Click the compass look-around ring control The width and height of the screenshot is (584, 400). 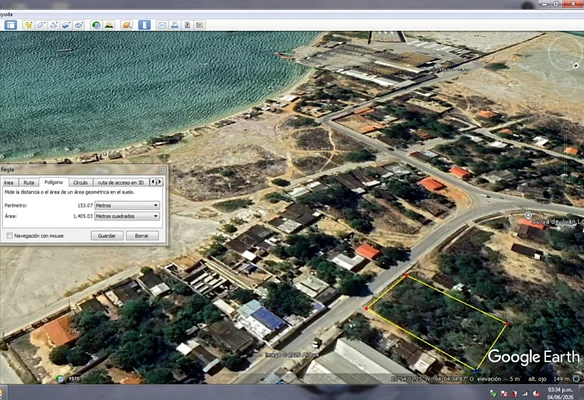tap(566, 53)
